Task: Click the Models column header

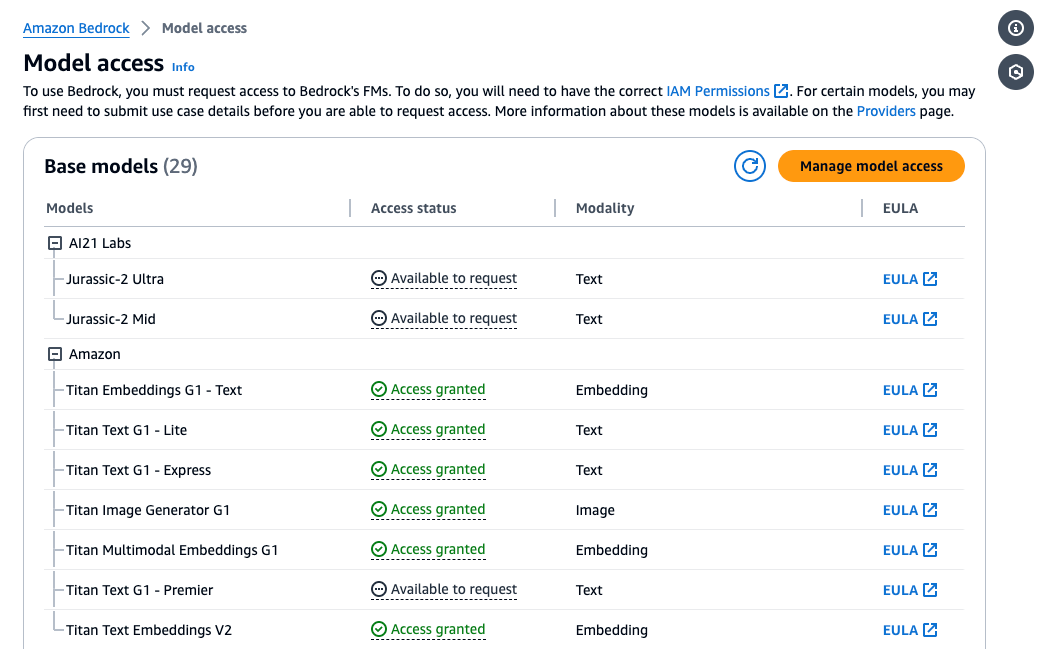Action: 70,208
